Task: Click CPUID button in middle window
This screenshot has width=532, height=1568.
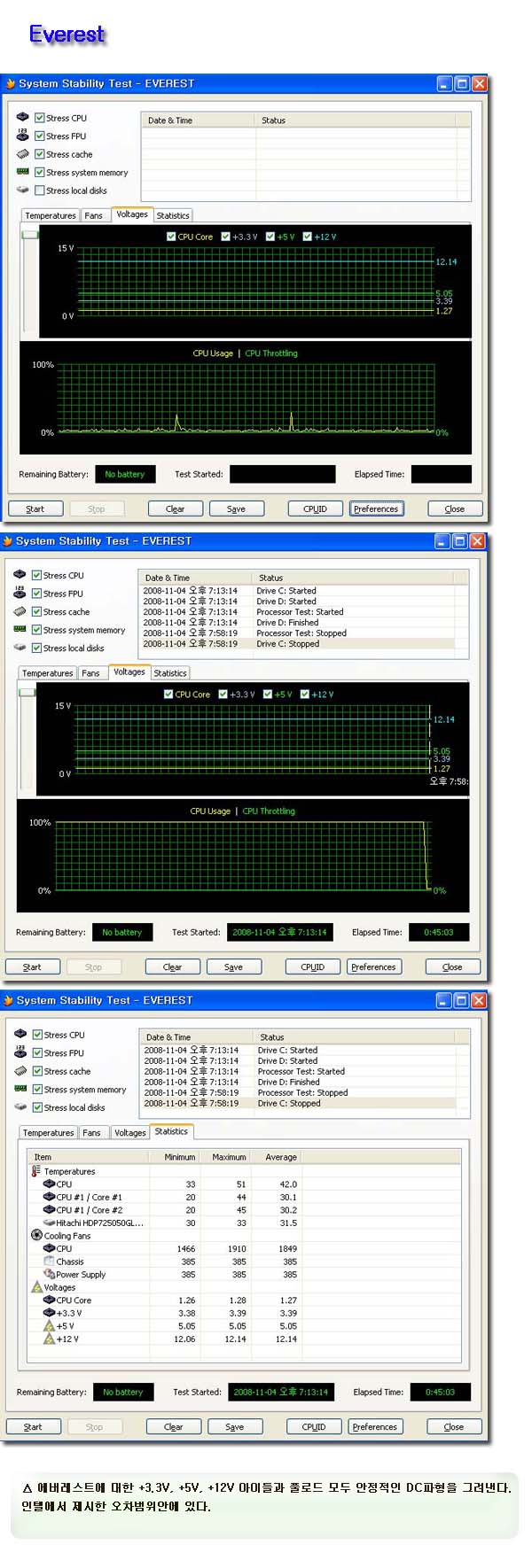Action: (x=313, y=966)
